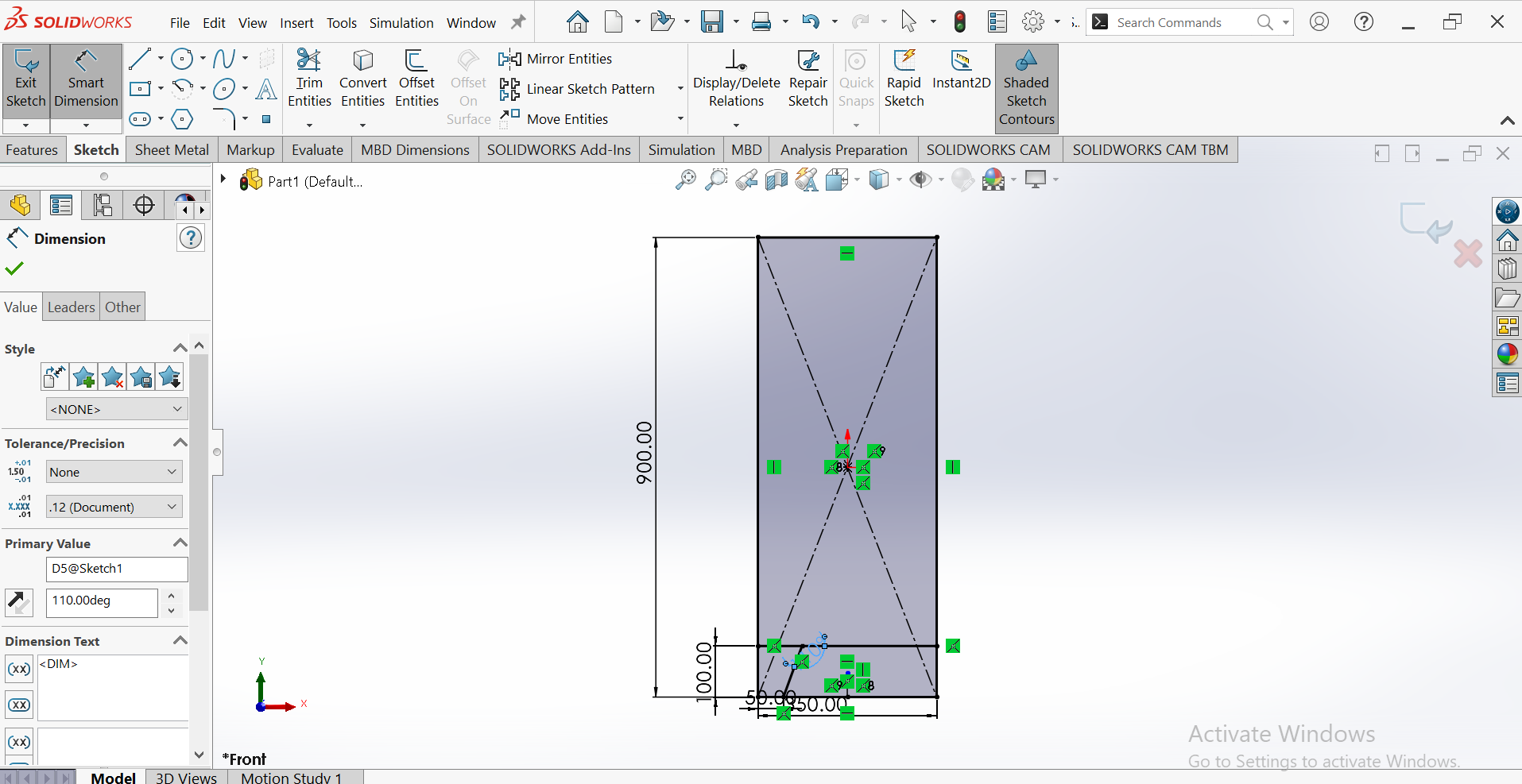Toggle the menu bar pin

pyautogui.click(x=518, y=22)
